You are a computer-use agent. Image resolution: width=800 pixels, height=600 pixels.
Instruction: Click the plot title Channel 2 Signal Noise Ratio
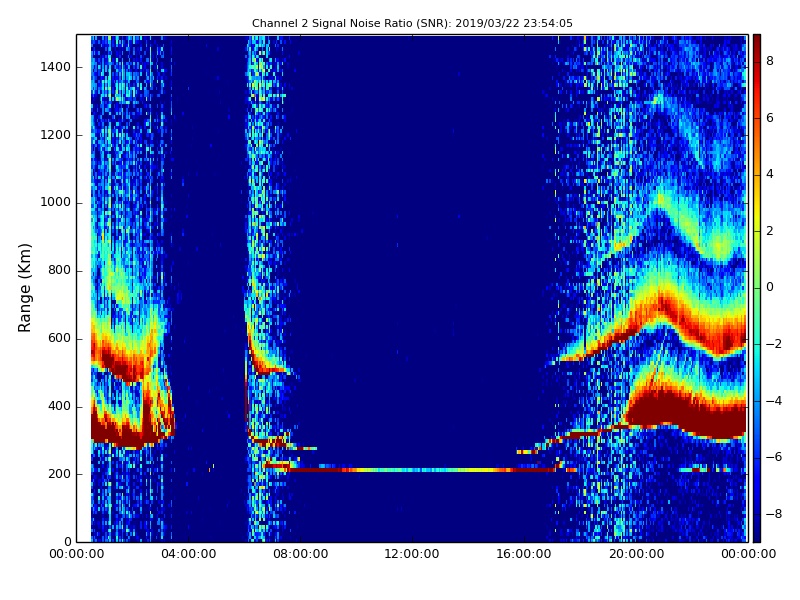(412, 23)
